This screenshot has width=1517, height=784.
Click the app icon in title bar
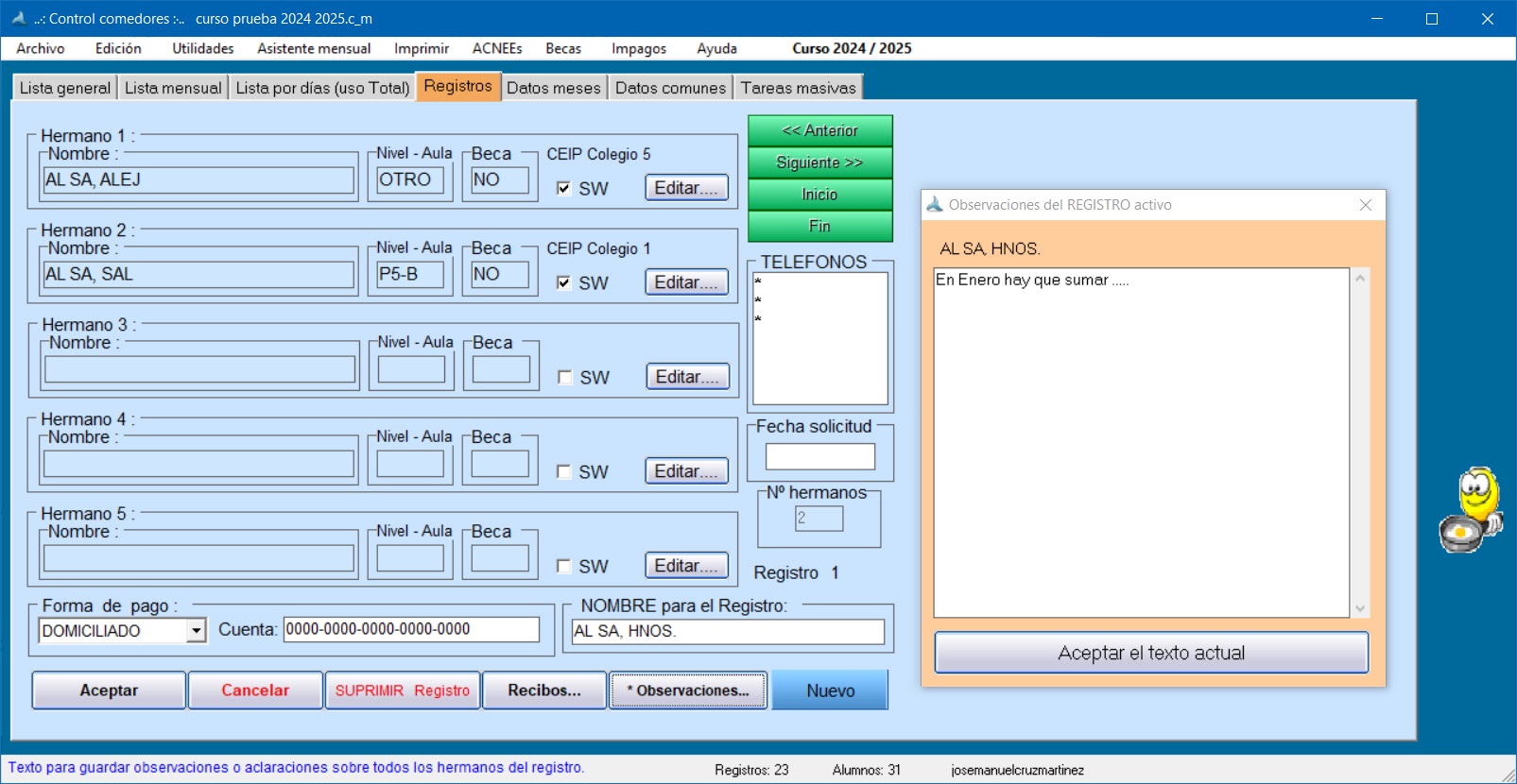pyautogui.click(x=18, y=18)
